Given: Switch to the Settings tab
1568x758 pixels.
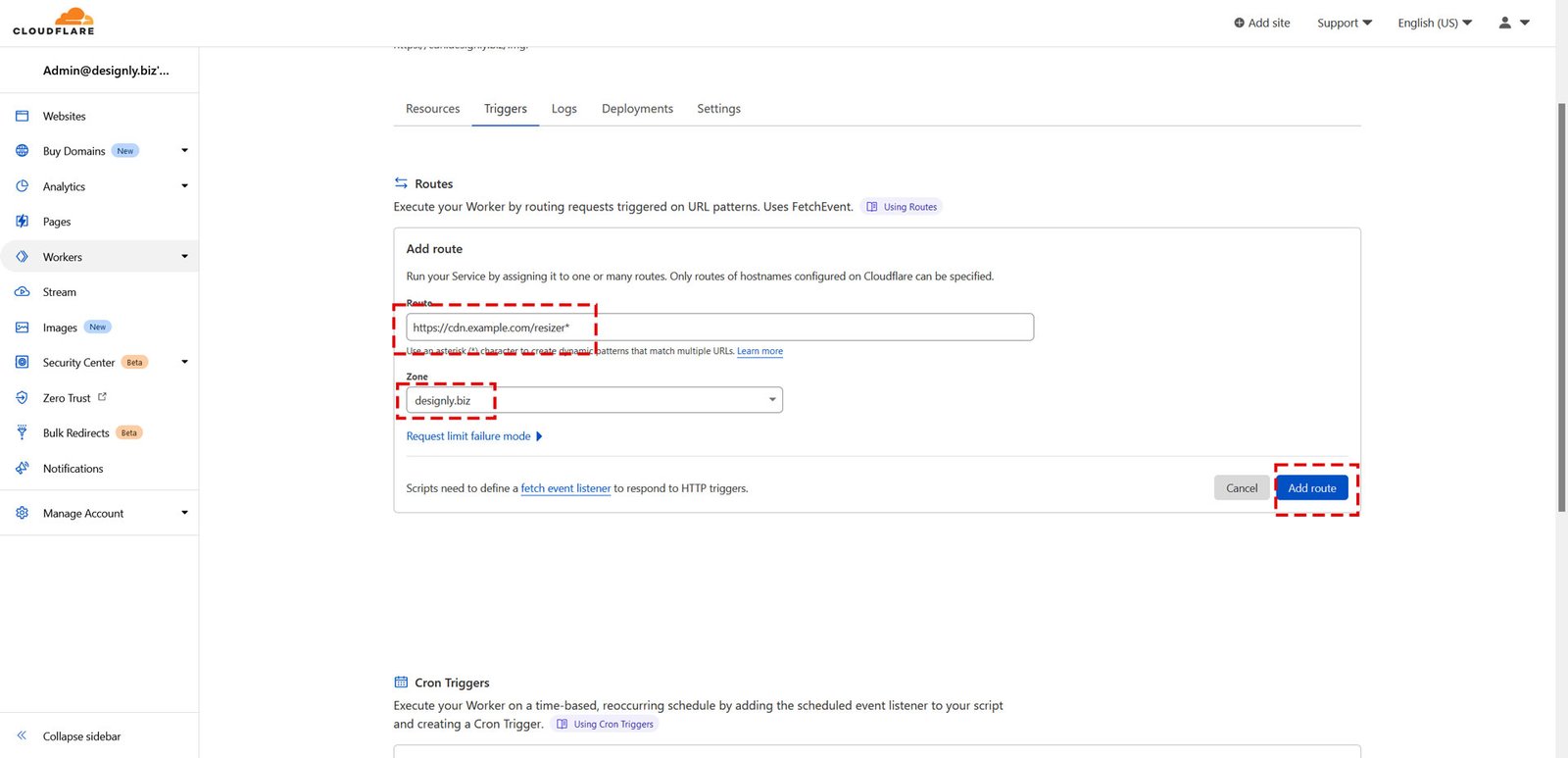Looking at the screenshot, I should [718, 109].
